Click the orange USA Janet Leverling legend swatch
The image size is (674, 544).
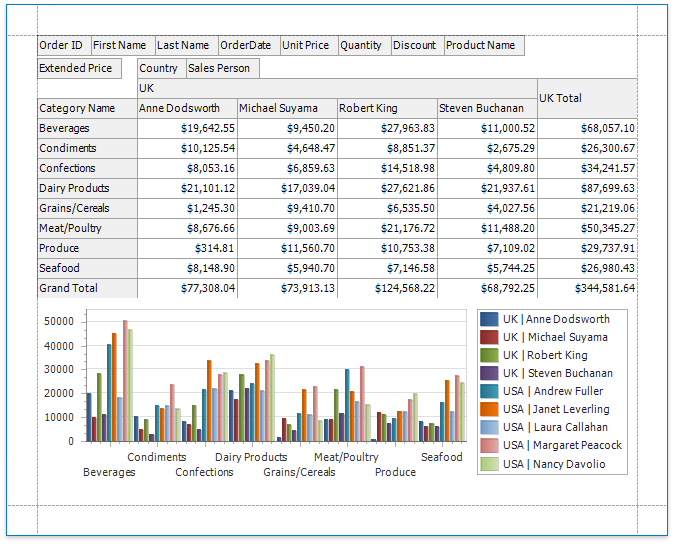(x=489, y=409)
